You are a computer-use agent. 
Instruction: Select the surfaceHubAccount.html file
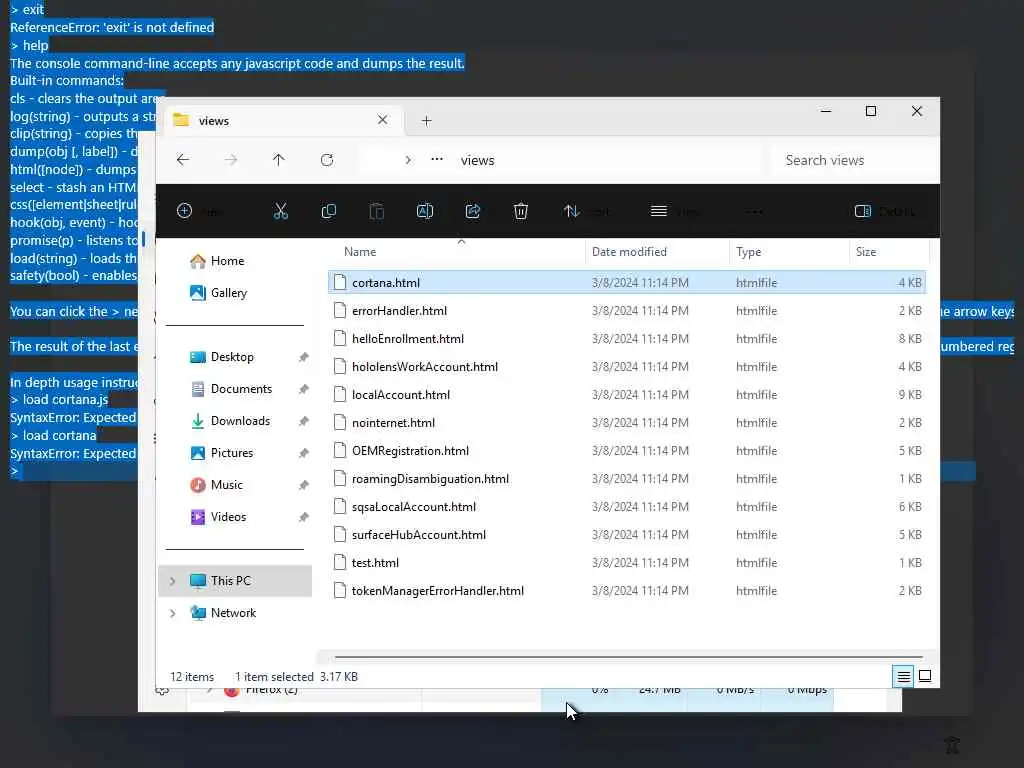click(627, 534)
